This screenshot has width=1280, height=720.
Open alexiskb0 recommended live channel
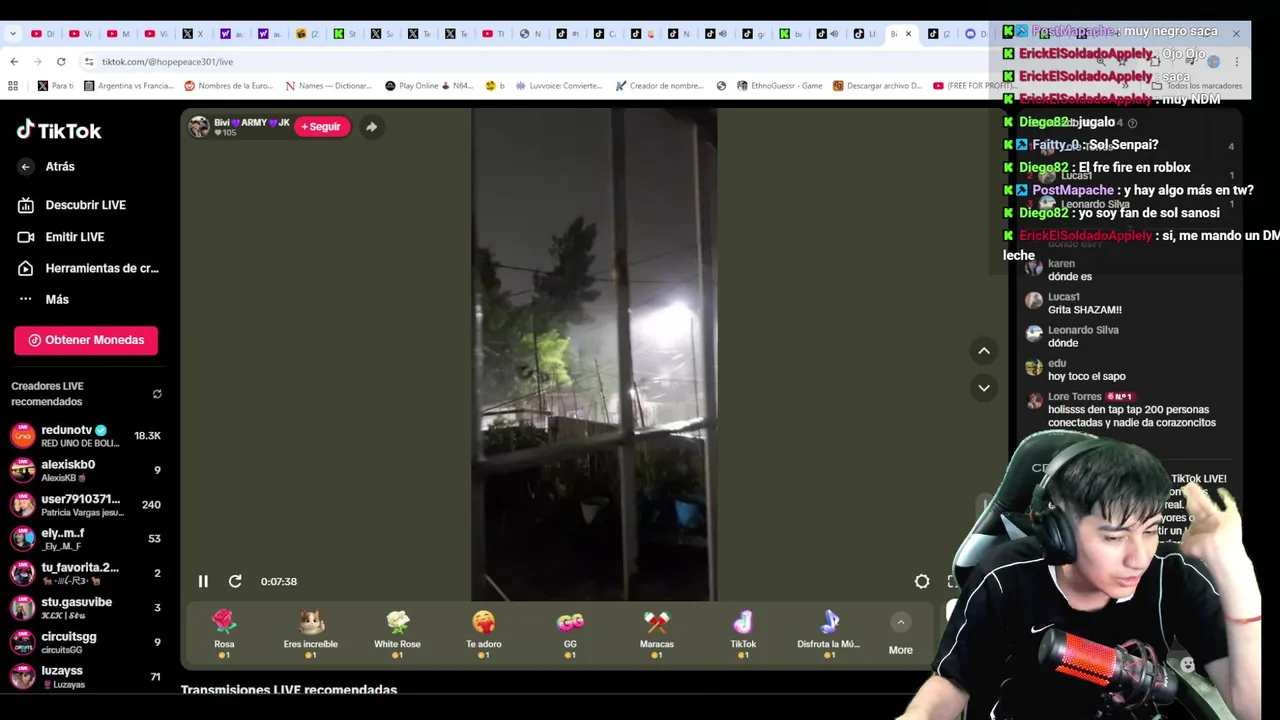(86, 470)
